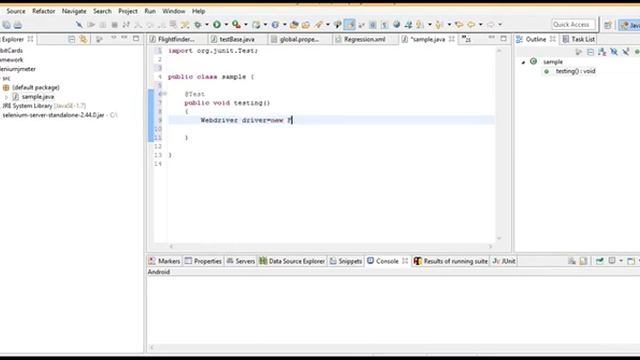Open the Run menu
This screenshot has width=640, height=360.
pos(150,11)
